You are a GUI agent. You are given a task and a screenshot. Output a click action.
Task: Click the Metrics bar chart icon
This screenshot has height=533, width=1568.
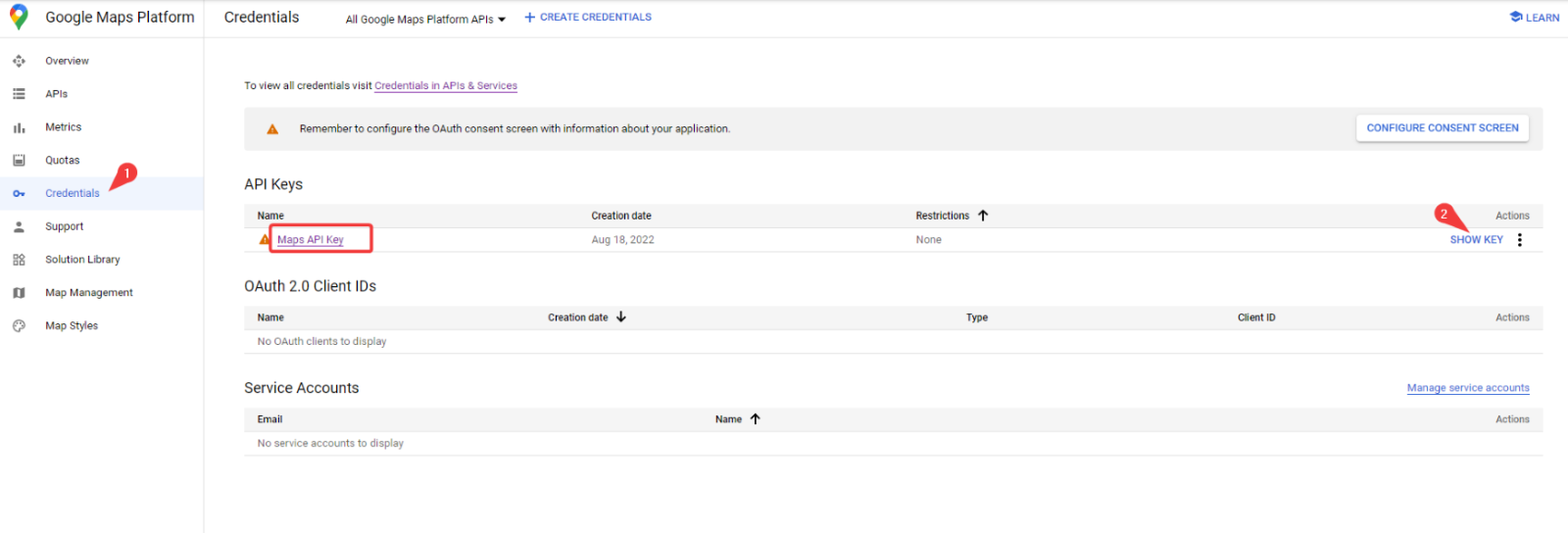[x=19, y=127]
